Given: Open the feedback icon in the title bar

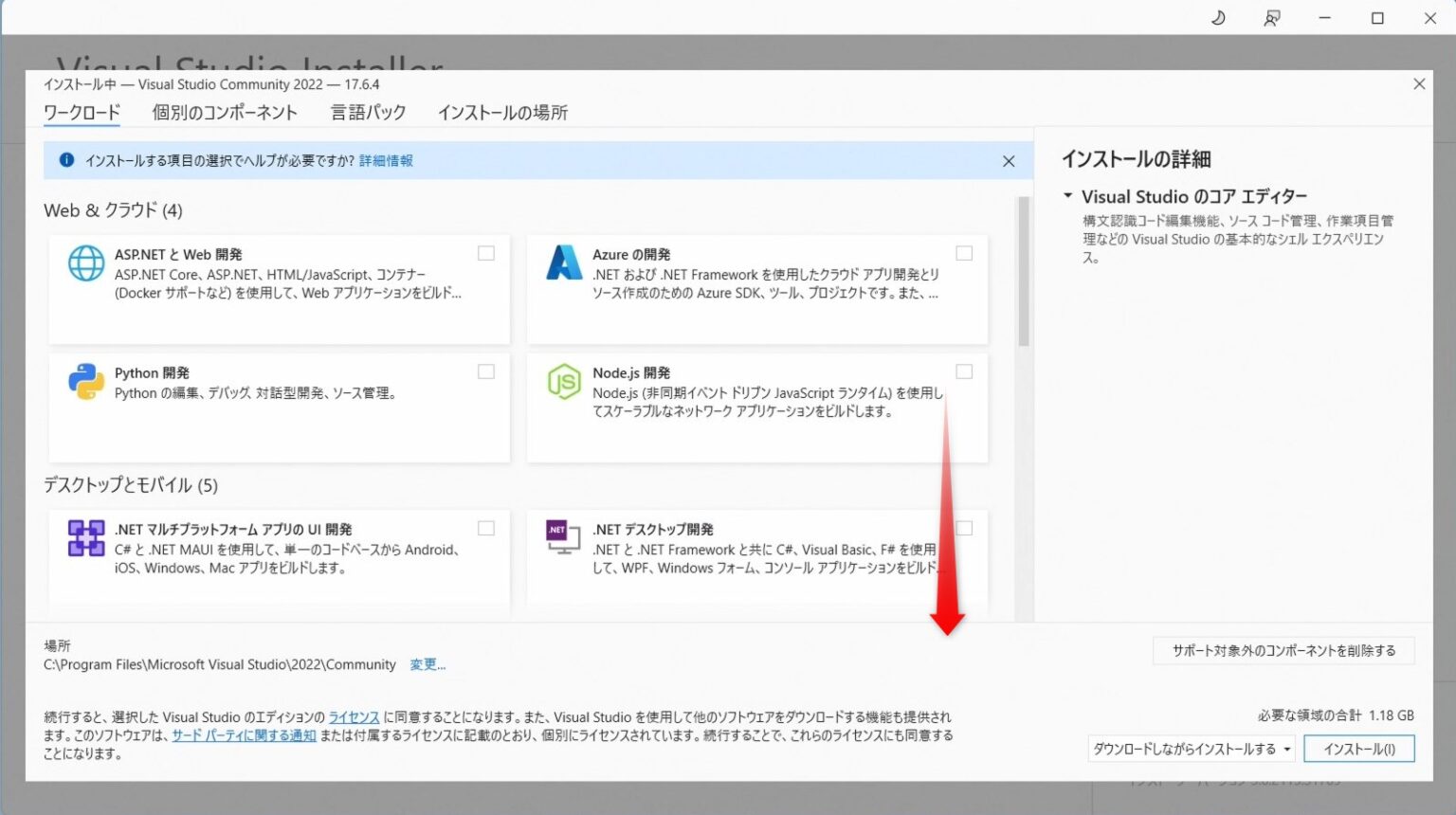Looking at the screenshot, I should coord(1271,18).
